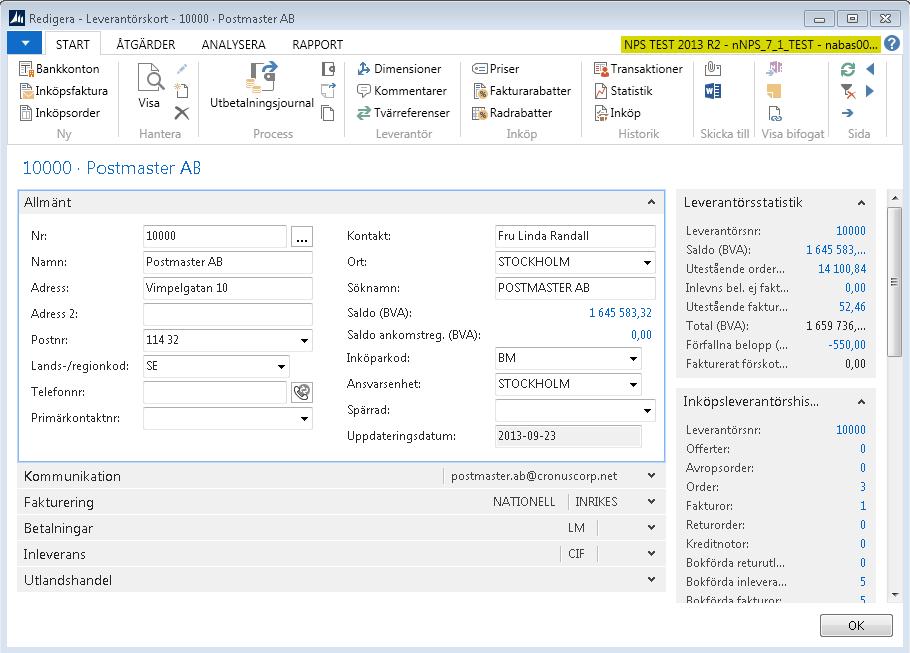Switch to the START tab

coord(73,45)
